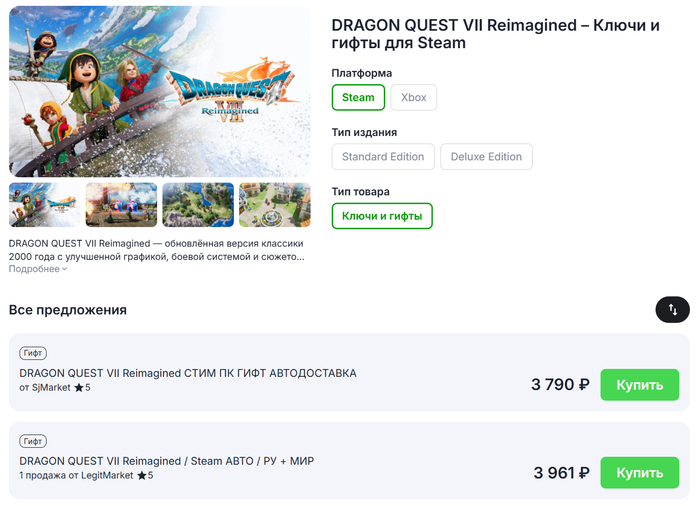
Task: Select the Xbox platform option
Action: [x=413, y=97]
